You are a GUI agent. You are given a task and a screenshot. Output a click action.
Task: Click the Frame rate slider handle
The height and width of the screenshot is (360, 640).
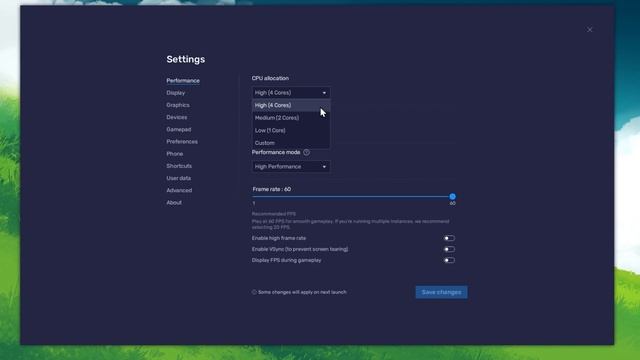[x=452, y=197]
